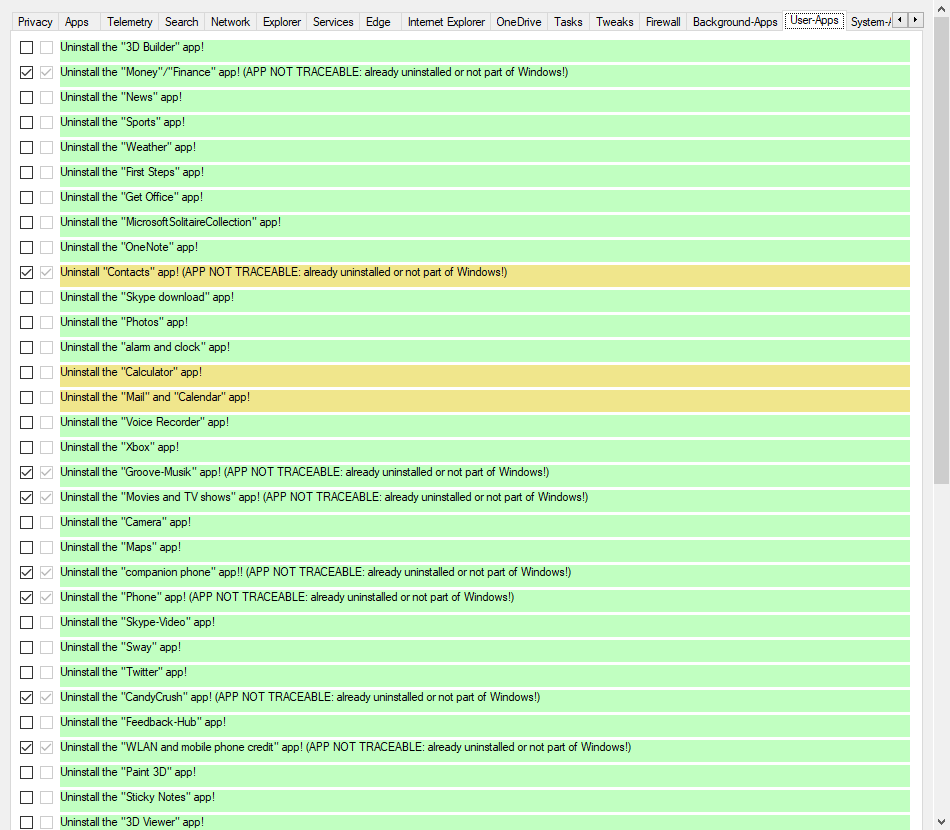Viewport: 950px width, 830px height.
Task: Switch to the Background-Apps tab
Action: 735,22
